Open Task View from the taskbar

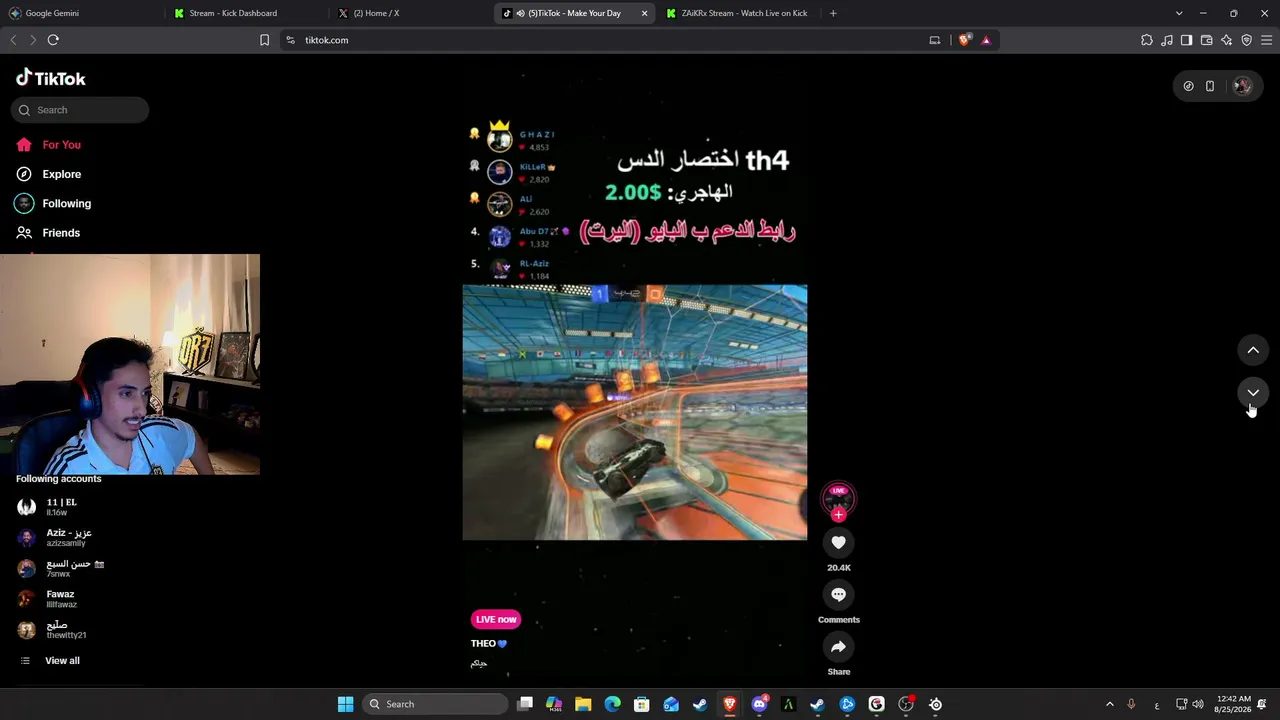525,704
